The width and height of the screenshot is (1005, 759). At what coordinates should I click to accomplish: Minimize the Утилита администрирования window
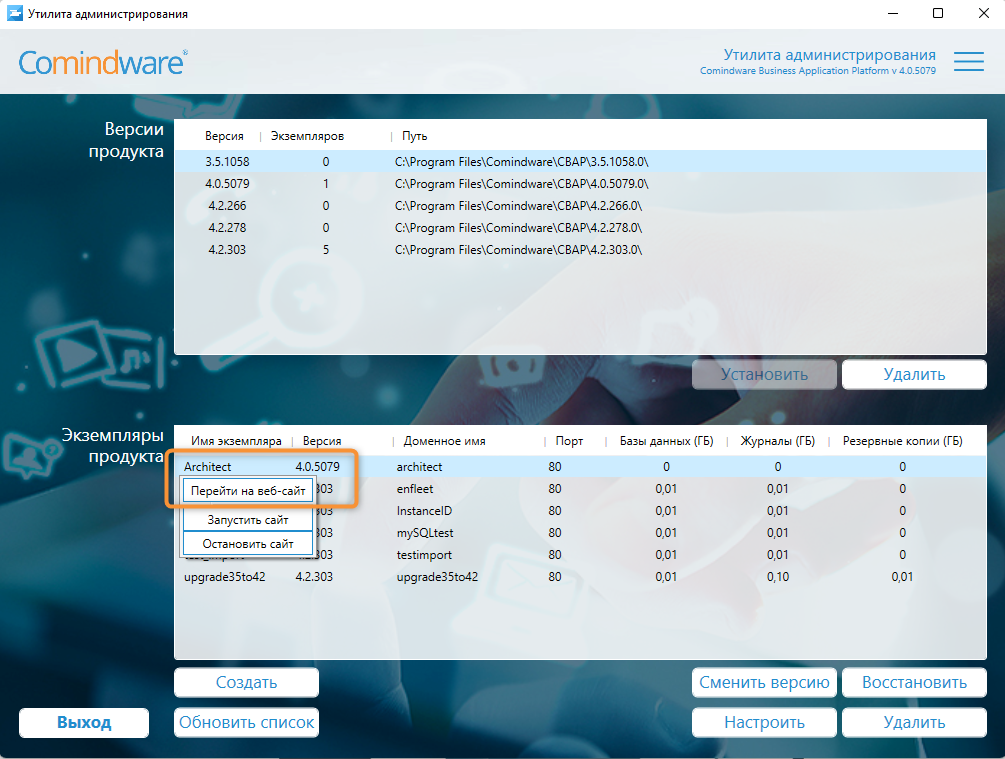(x=893, y=13)
